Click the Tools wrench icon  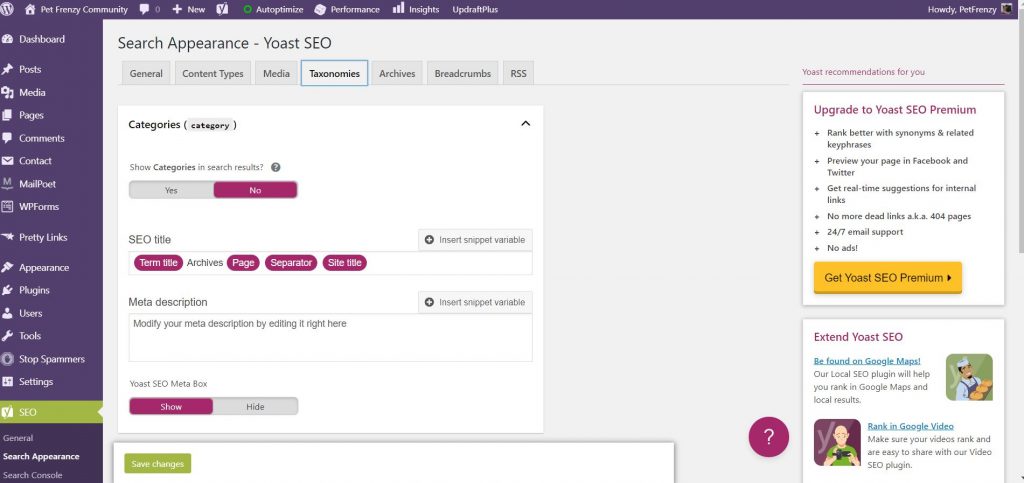click(x=8, y=335)
